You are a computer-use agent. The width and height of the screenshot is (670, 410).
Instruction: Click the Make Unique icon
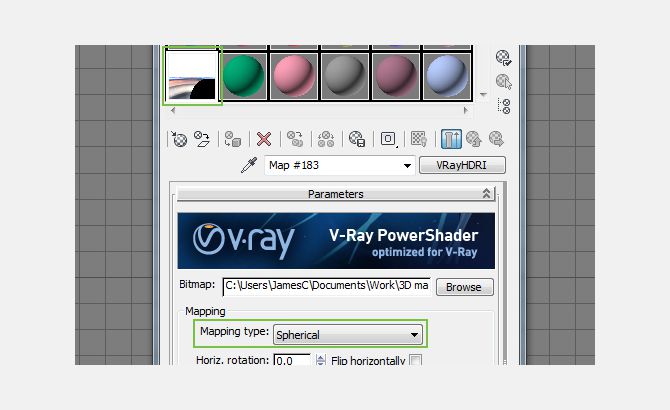click(x=326, y=139)
